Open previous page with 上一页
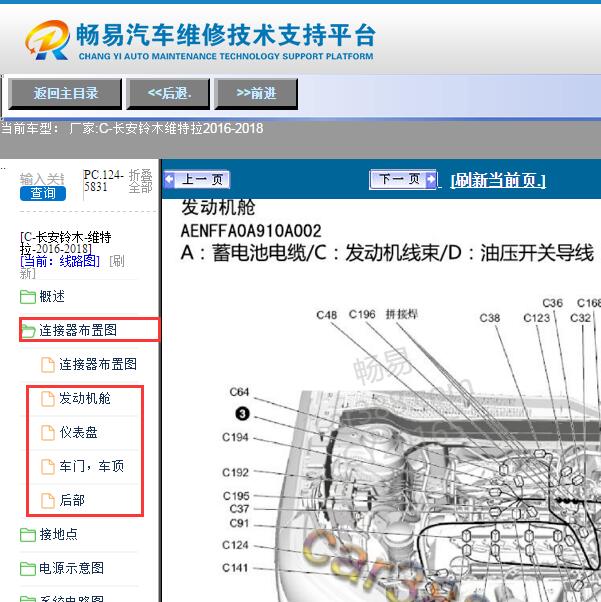Screen dimensions: 601x602 (197, 179)
